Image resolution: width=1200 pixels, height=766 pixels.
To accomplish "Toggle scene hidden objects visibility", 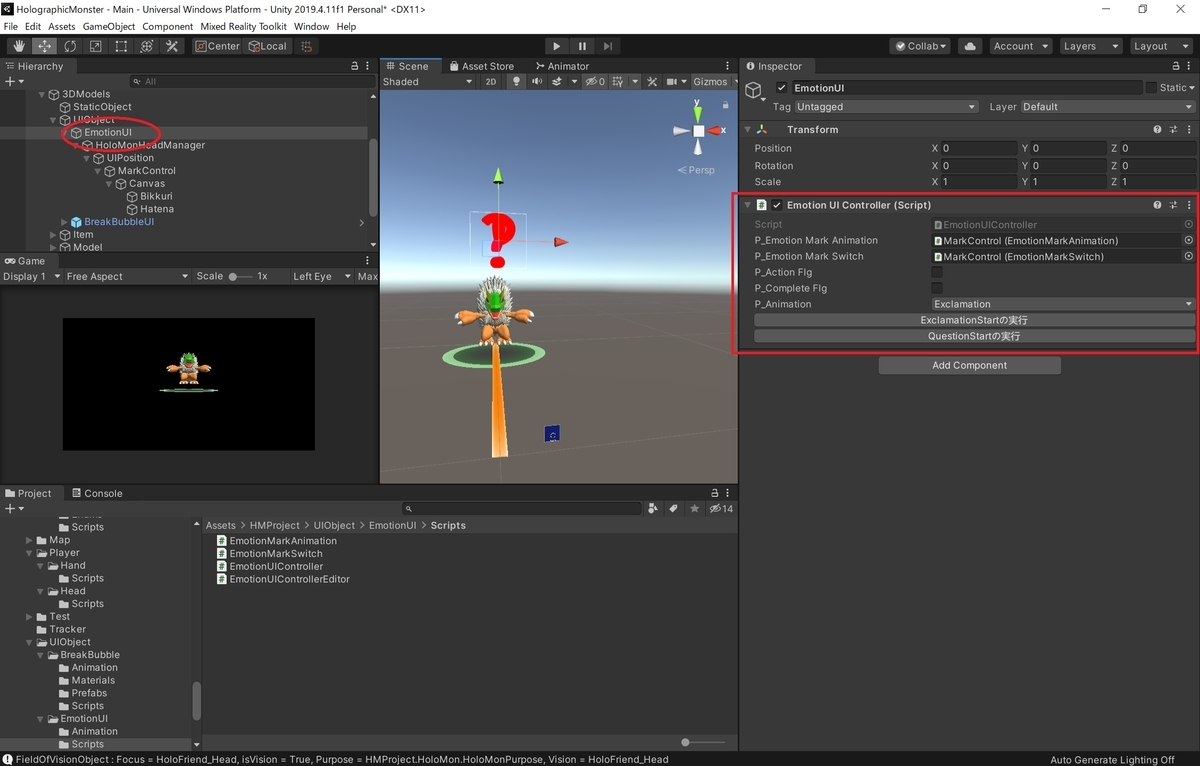I will pyautogui.click(x=595, y=81).
